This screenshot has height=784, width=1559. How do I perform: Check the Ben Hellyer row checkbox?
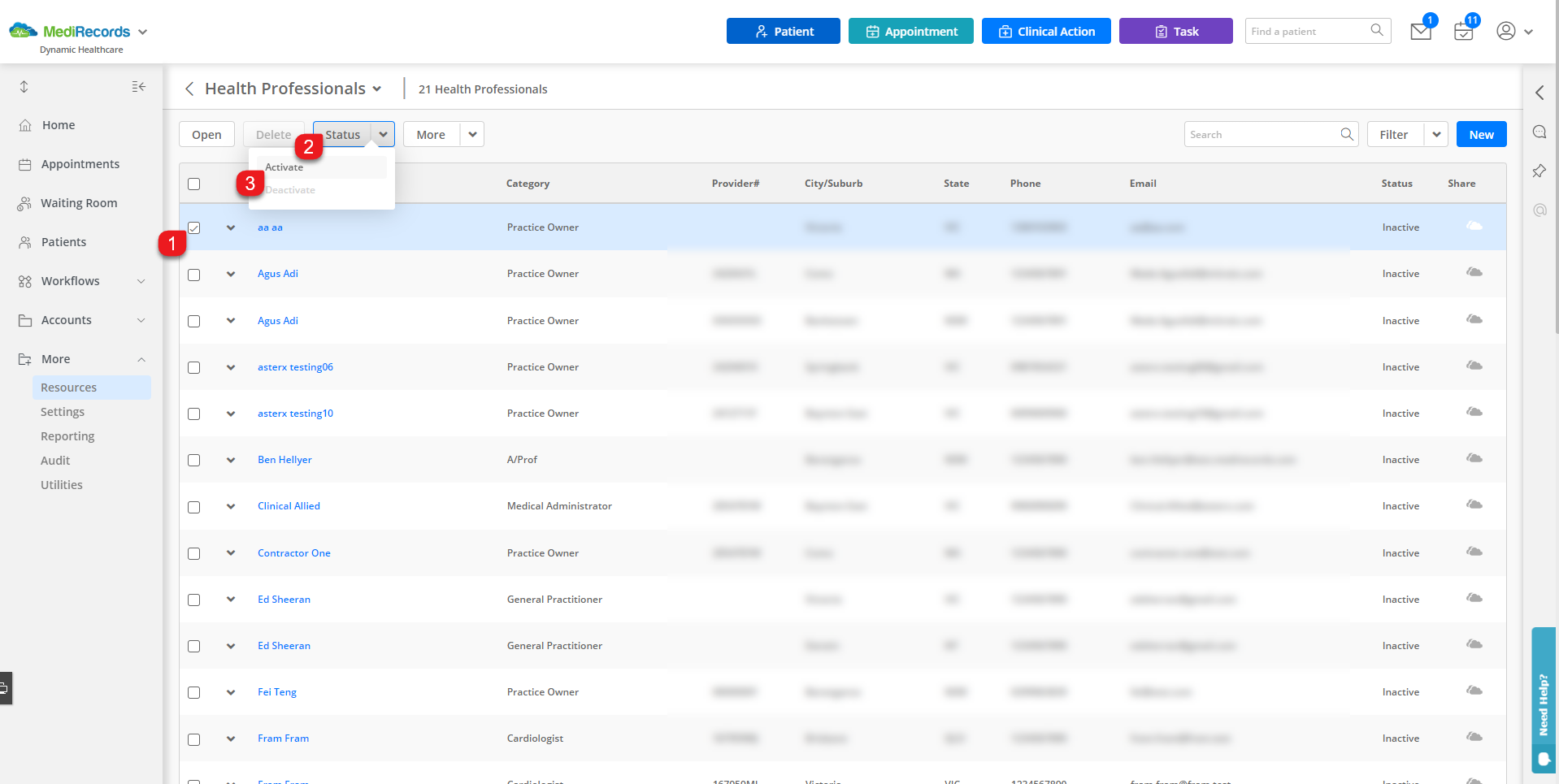click(193, 460)
